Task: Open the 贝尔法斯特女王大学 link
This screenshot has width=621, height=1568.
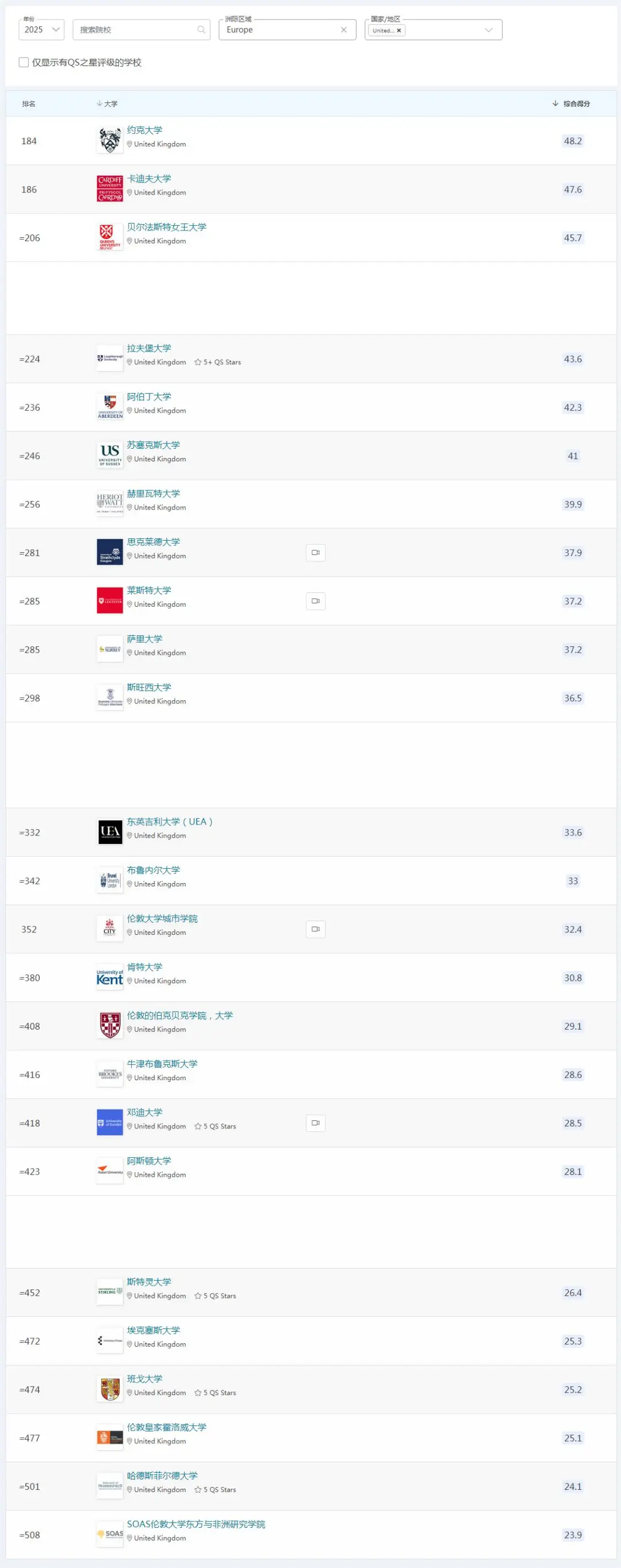Action: (x=166, y=227)
